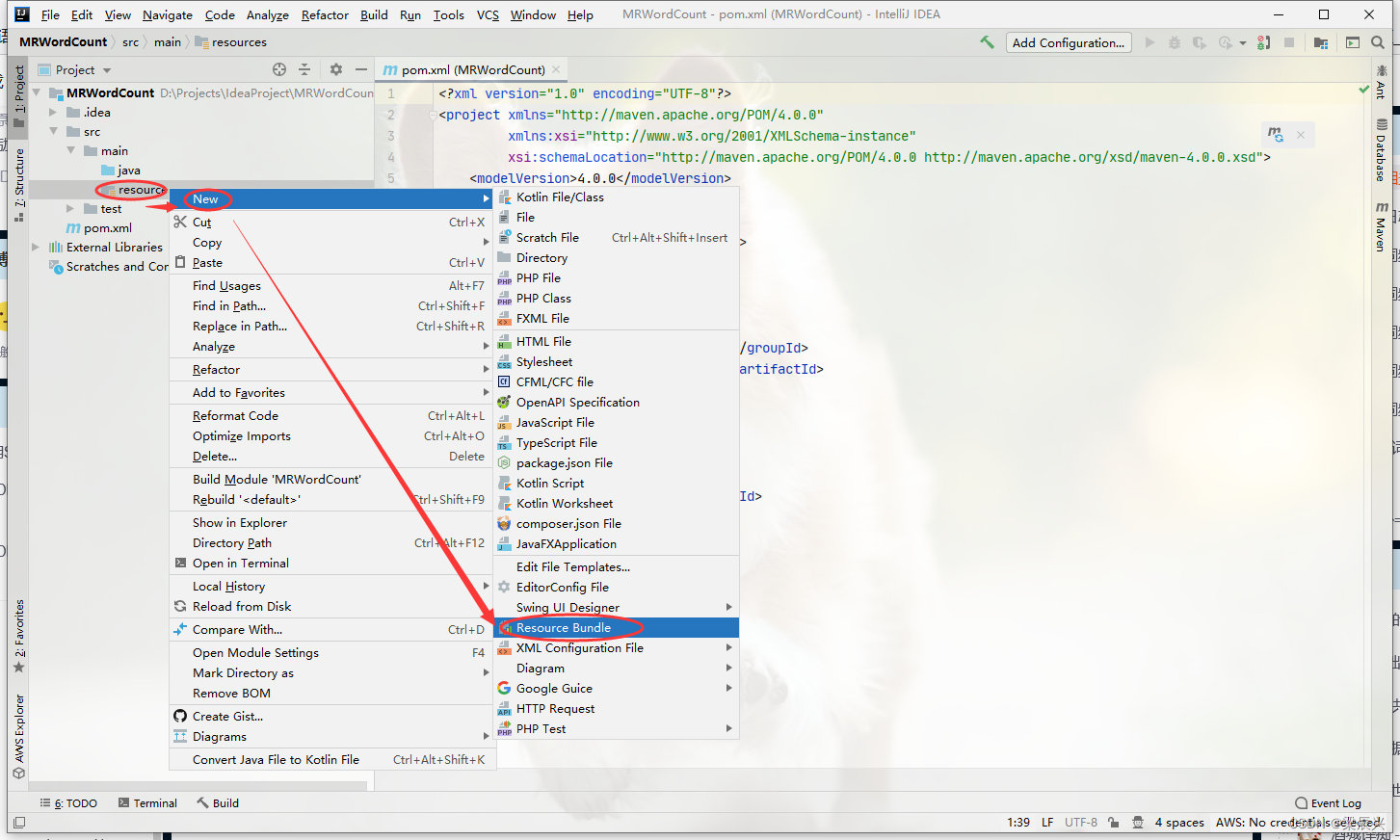Open Terminal tool window tab

[147, 802]
